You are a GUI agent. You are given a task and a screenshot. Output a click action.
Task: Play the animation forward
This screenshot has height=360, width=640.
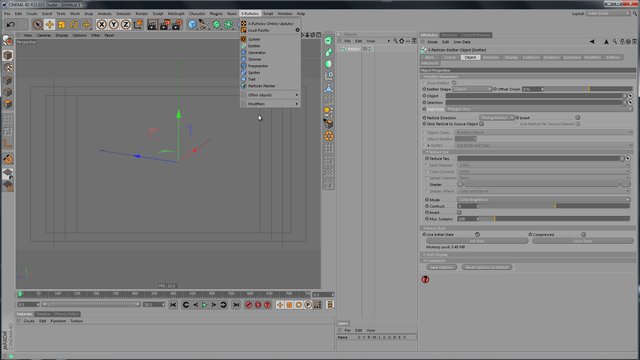(204, 305)
